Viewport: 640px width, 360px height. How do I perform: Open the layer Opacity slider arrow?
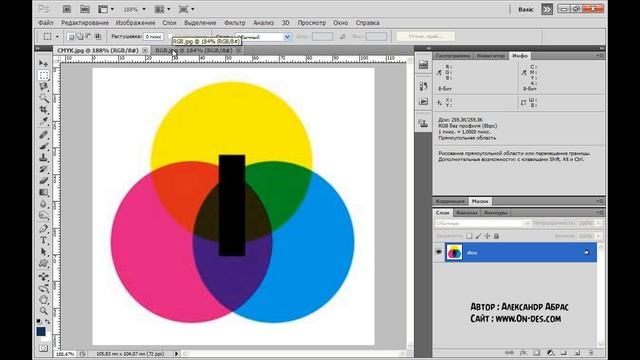click(x=599, y=223)
